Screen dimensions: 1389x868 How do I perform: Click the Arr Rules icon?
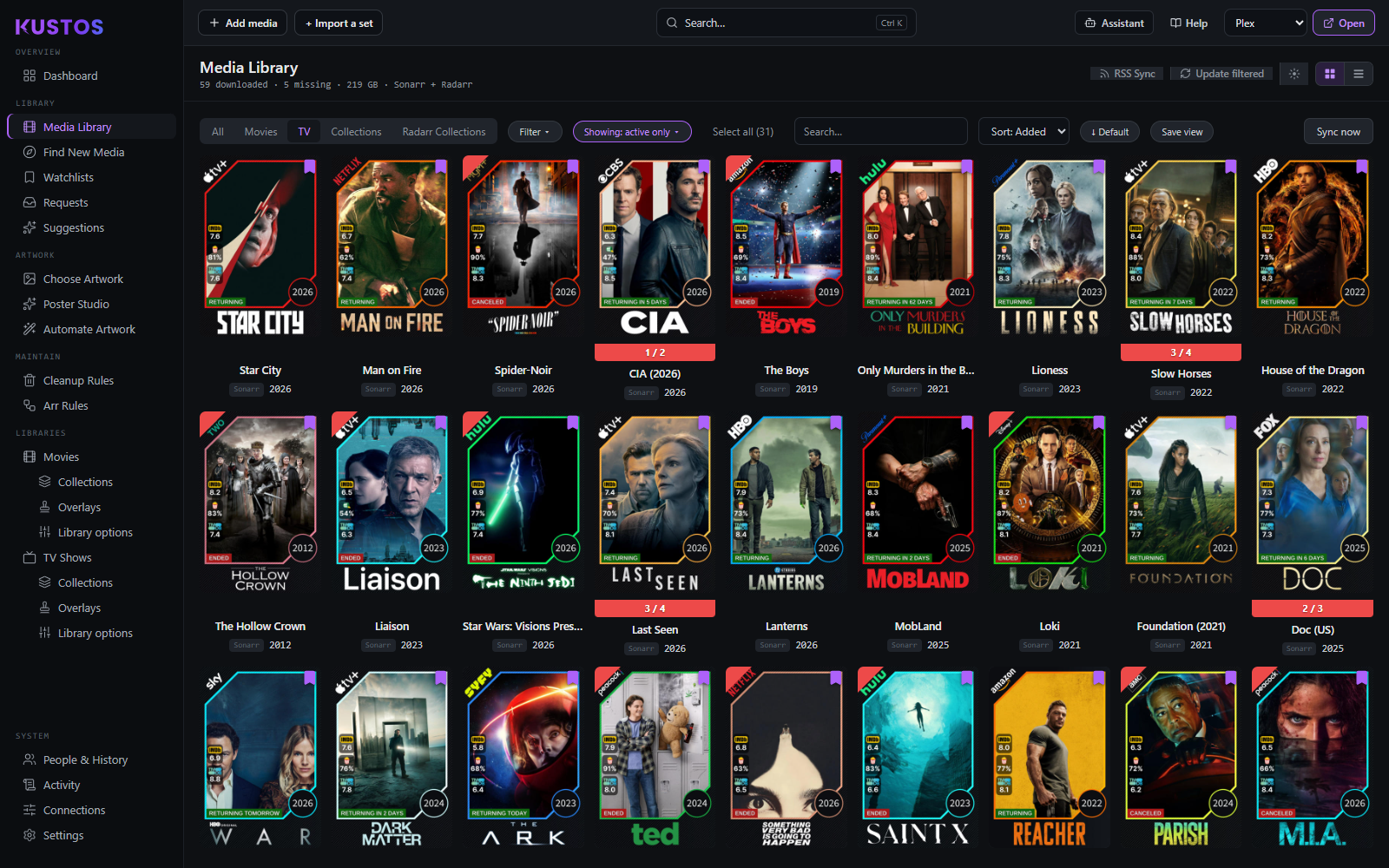coord(30,405)
